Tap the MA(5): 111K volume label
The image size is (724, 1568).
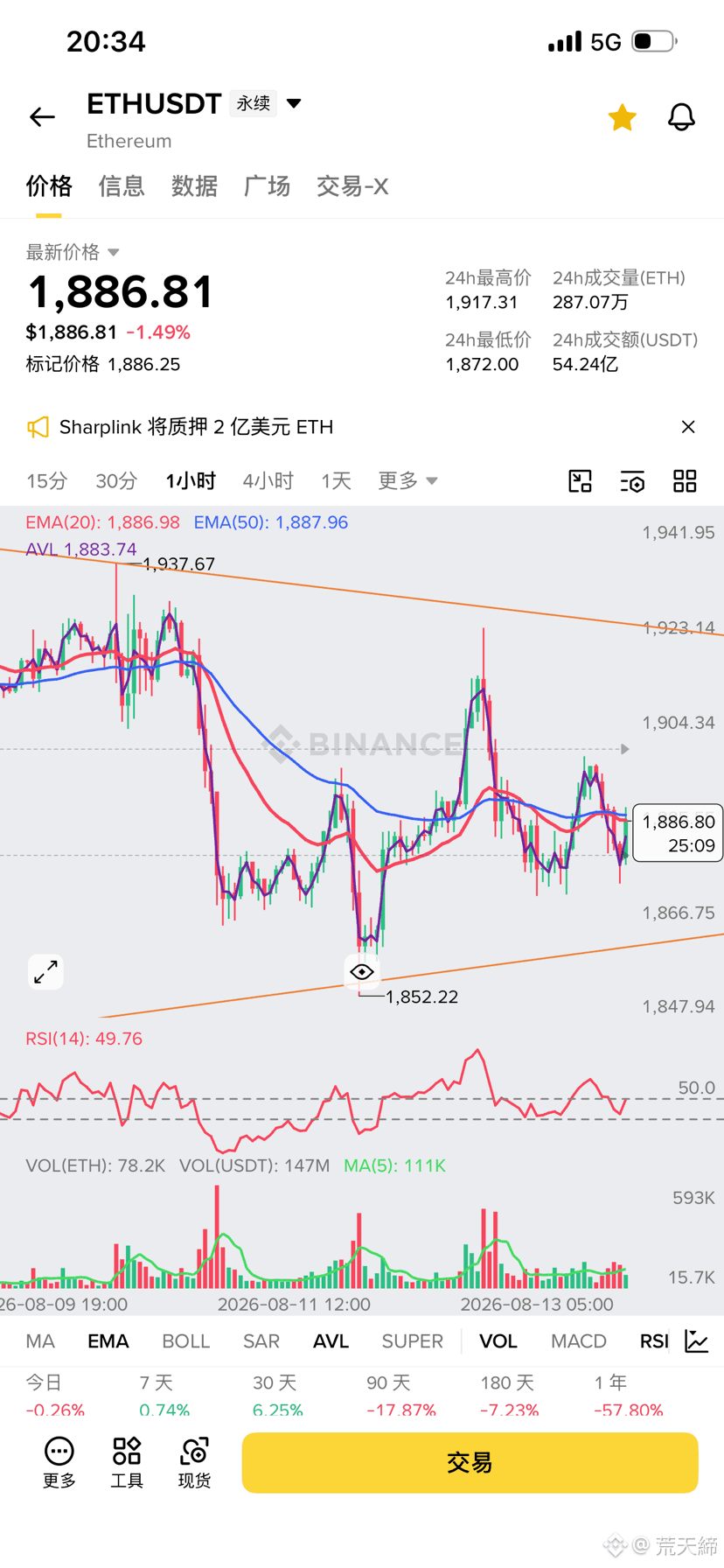(x=394, y=1165)
